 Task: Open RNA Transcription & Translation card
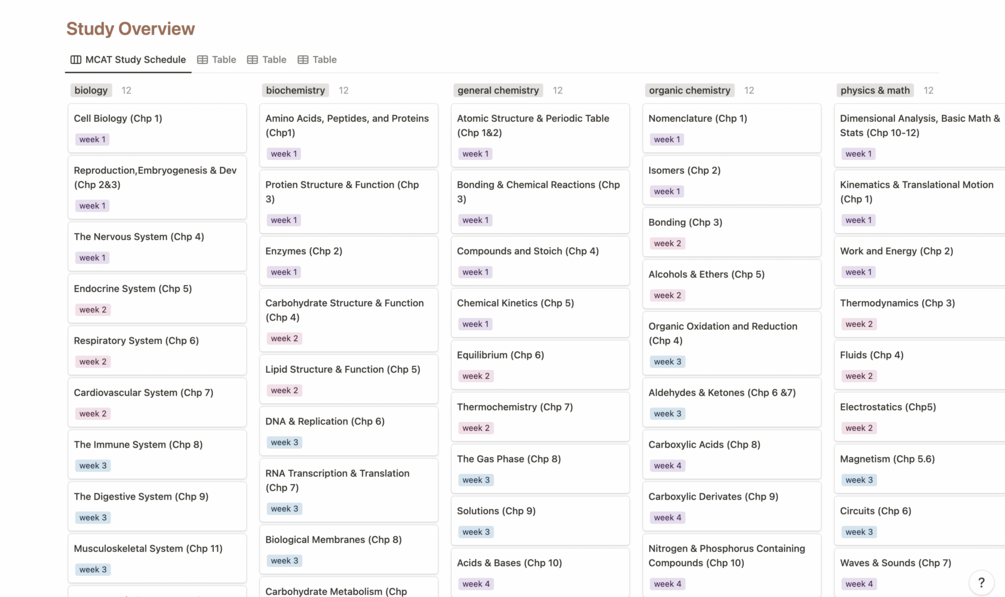pyautogui.click(x=349, y=490)
